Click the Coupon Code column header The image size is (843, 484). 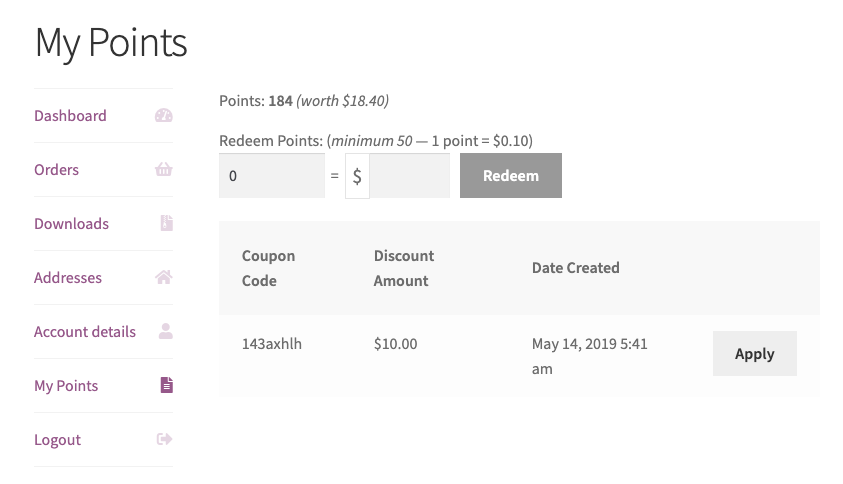[x=268, y=268]
